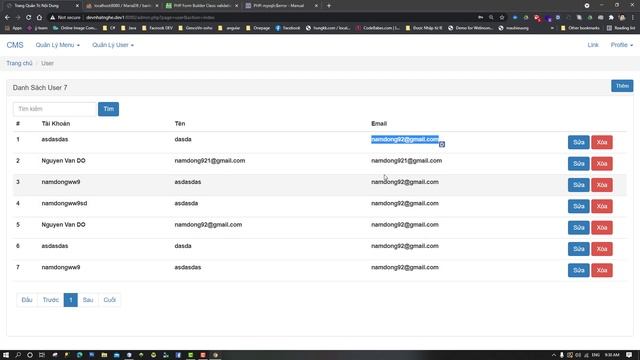Click Sửa for user asdasdas row 1

coord(578,142)
